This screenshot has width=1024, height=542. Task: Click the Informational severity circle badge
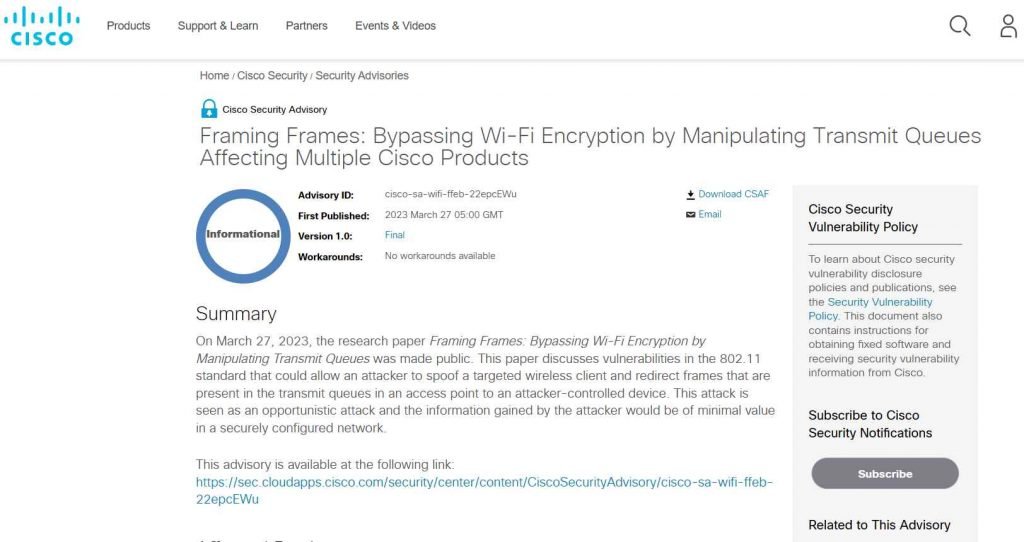point(243,236)
